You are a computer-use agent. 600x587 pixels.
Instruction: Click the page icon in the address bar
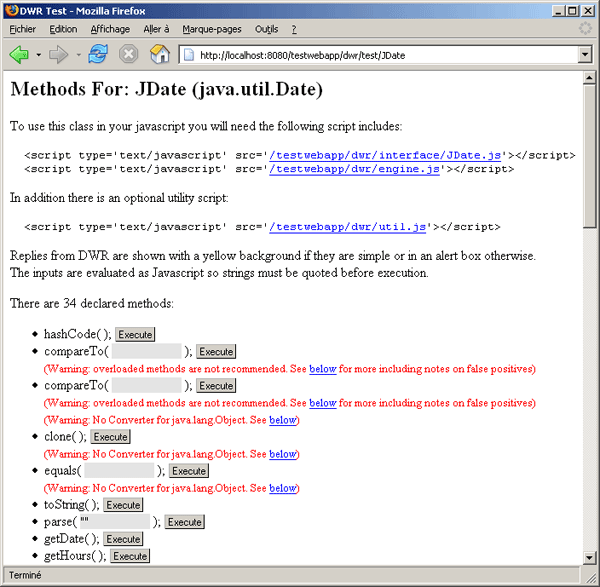click(190, 54)
